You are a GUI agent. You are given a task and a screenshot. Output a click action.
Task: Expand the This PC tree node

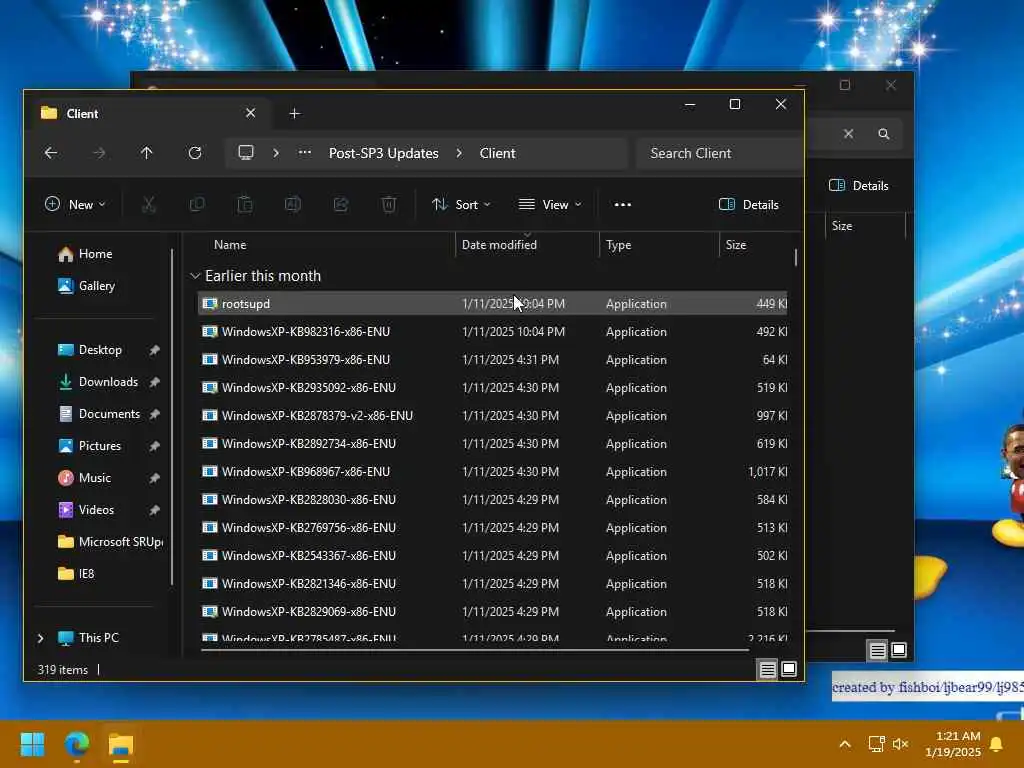tap(40, 638)
